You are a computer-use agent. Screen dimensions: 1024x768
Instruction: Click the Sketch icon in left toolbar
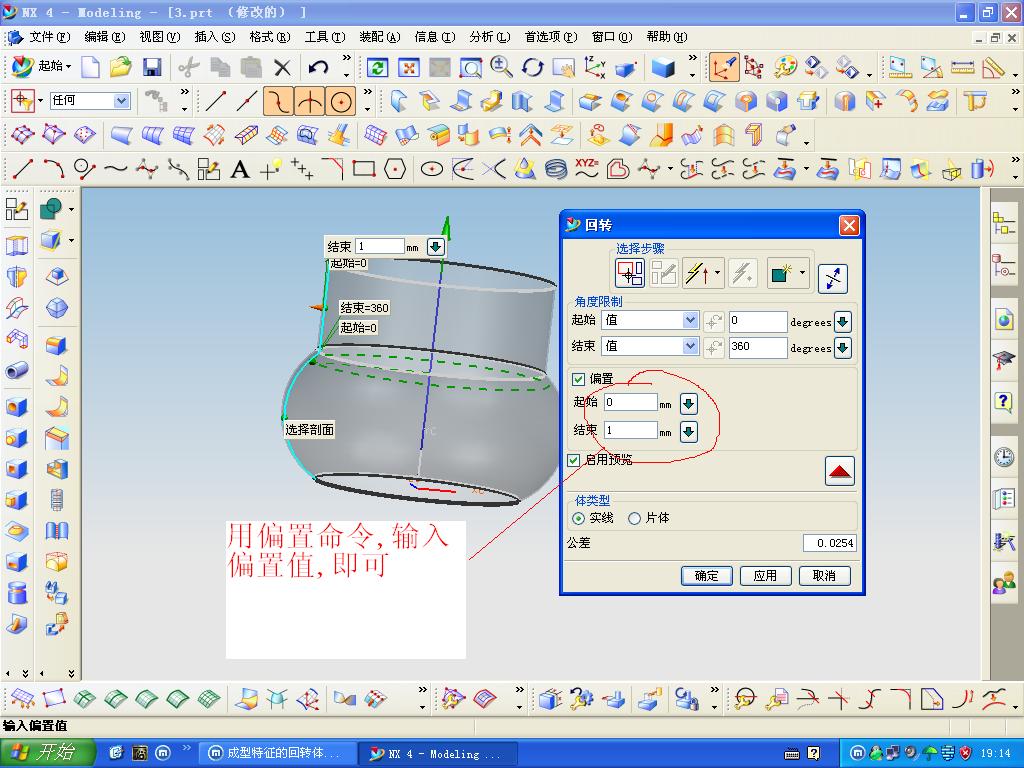tap(17, 209)
